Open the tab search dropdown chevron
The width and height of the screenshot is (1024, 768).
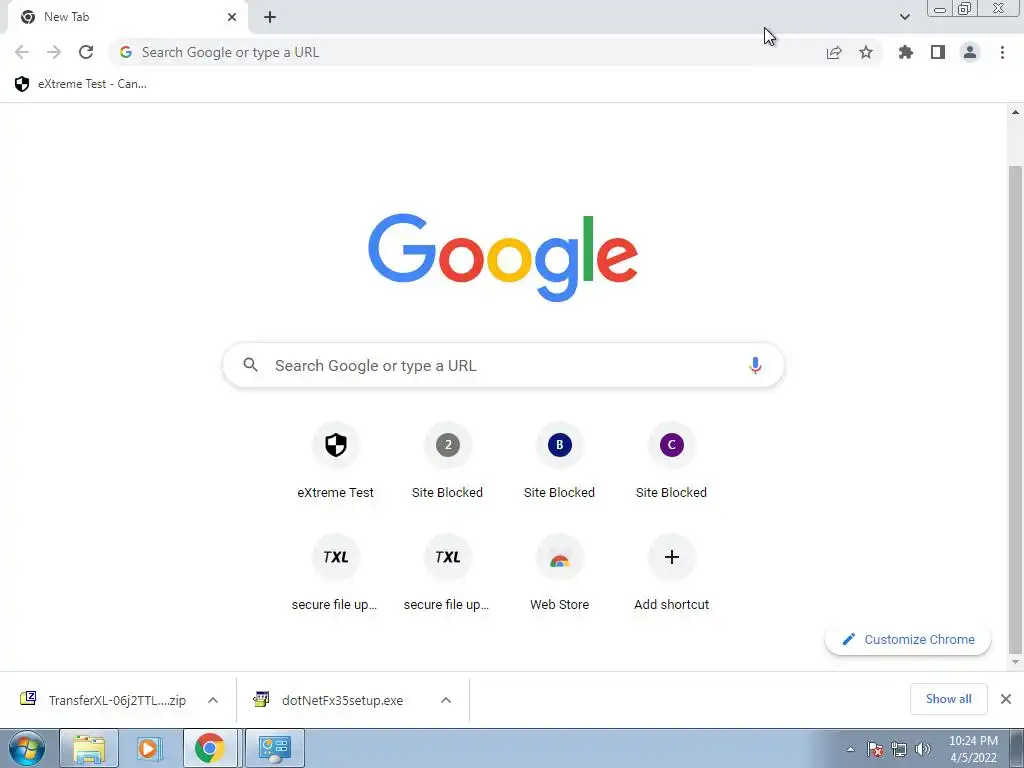[904, 17]
